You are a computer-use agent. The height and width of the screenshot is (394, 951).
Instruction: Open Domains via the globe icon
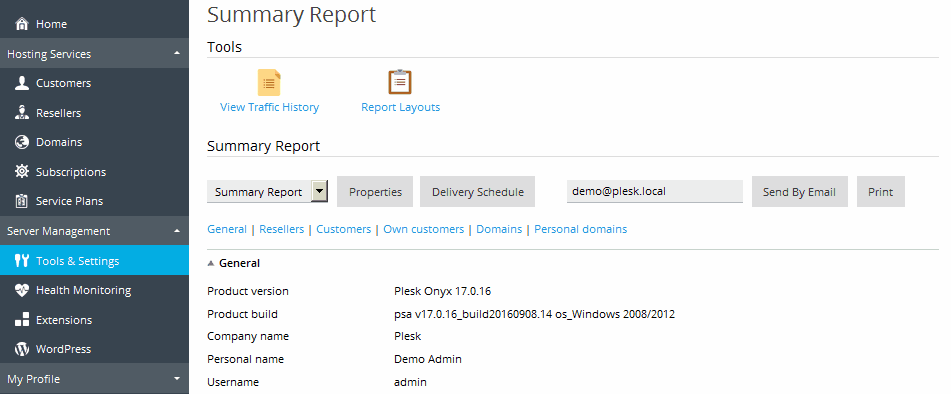pyautogui.click(x=22, y=142)
